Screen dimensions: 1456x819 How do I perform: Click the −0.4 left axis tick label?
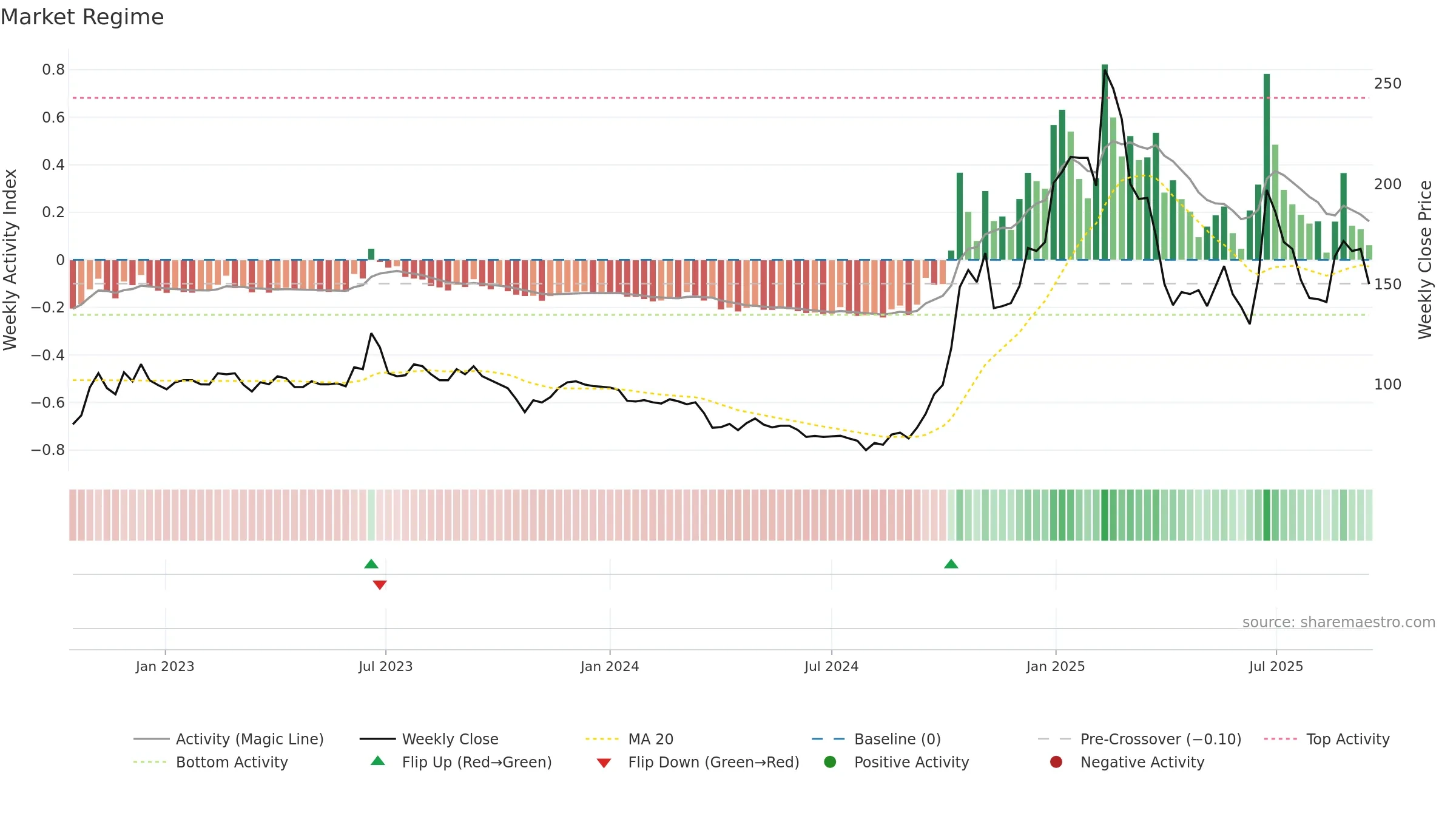(x=48, y=355)
